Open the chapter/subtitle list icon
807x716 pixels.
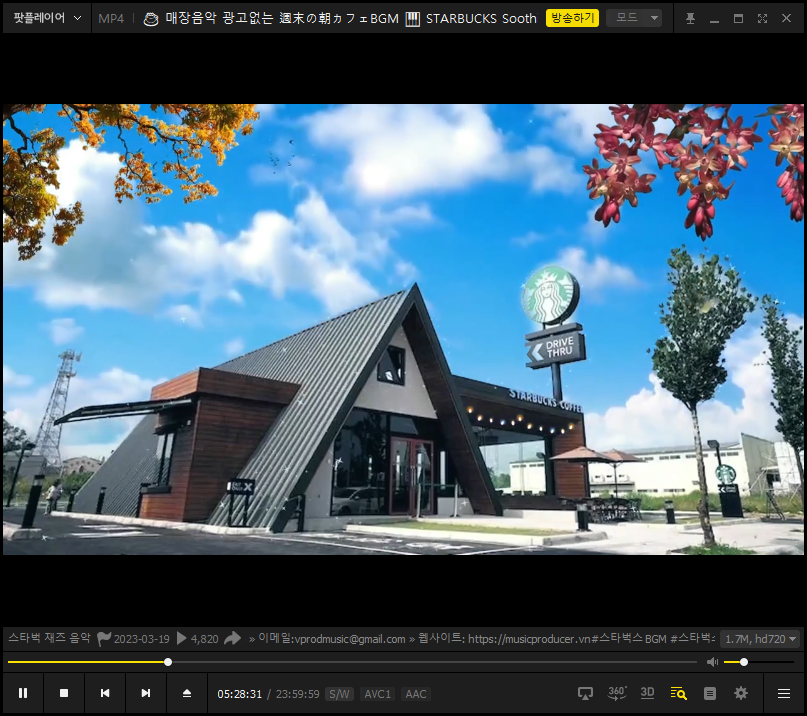(x=710, y=693)
